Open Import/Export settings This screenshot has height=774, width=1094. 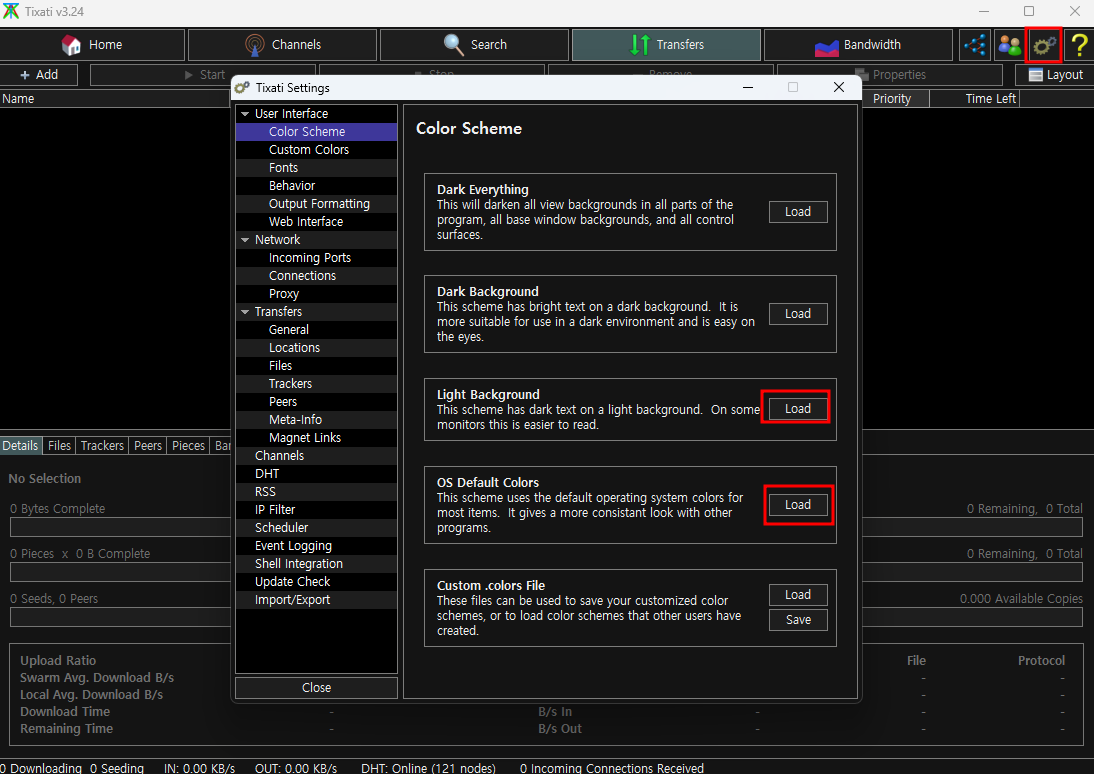[x=316, y=600]
